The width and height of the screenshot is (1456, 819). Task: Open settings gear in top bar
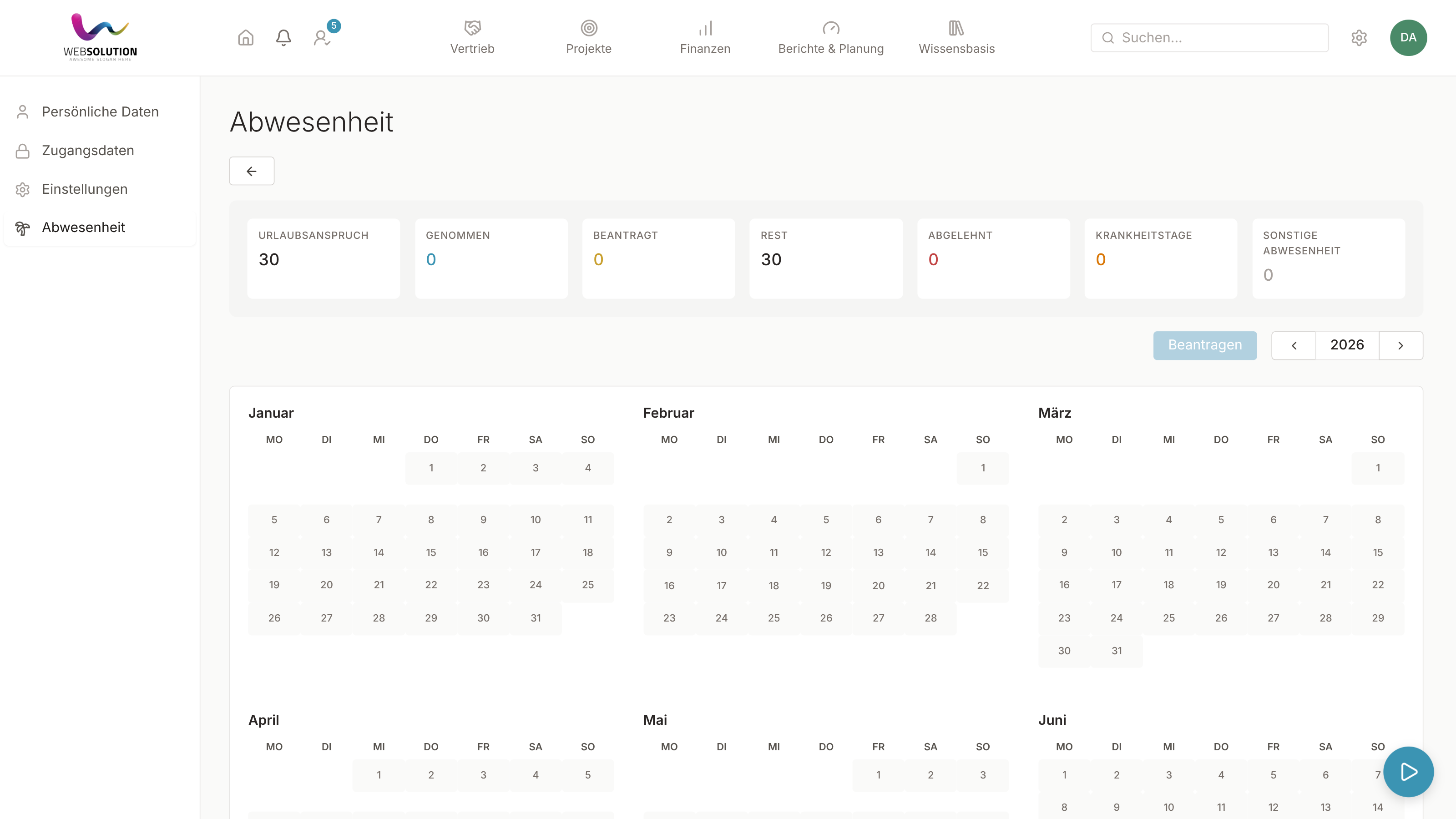click(x=1359, y=38)
